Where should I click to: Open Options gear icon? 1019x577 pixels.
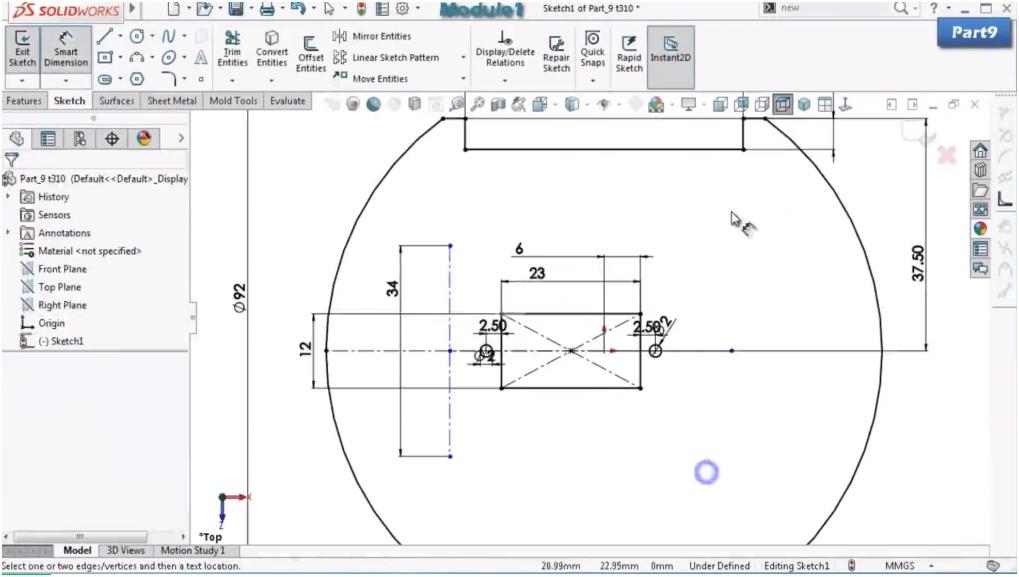point(402,8)
